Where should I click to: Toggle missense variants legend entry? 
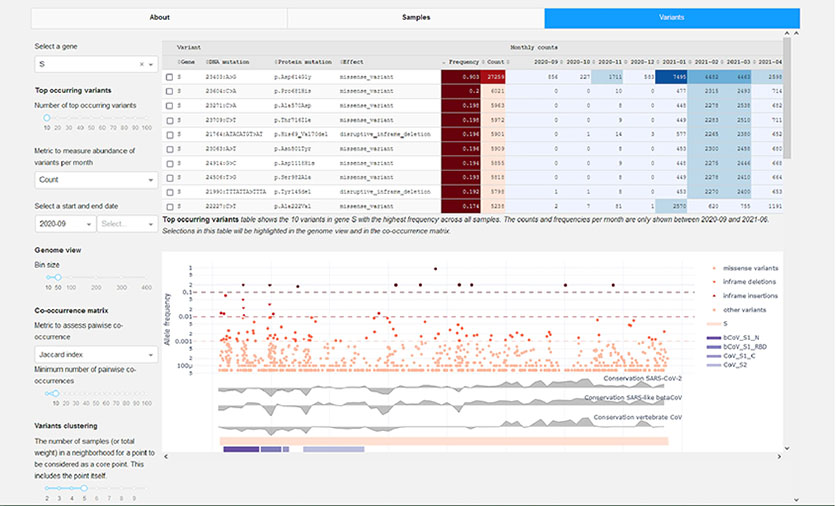[745, 268]
